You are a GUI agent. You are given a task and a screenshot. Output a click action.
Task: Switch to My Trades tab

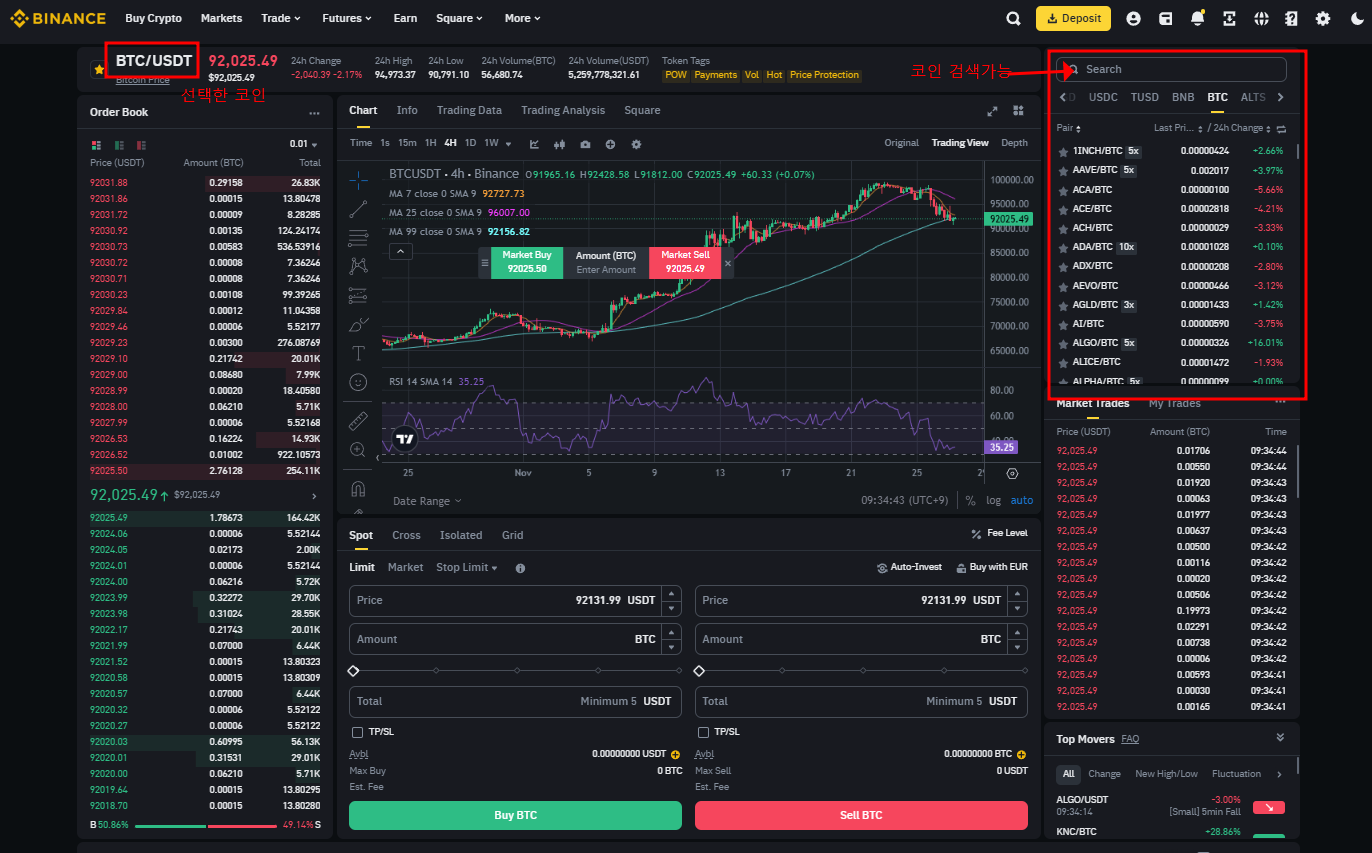1174,403
